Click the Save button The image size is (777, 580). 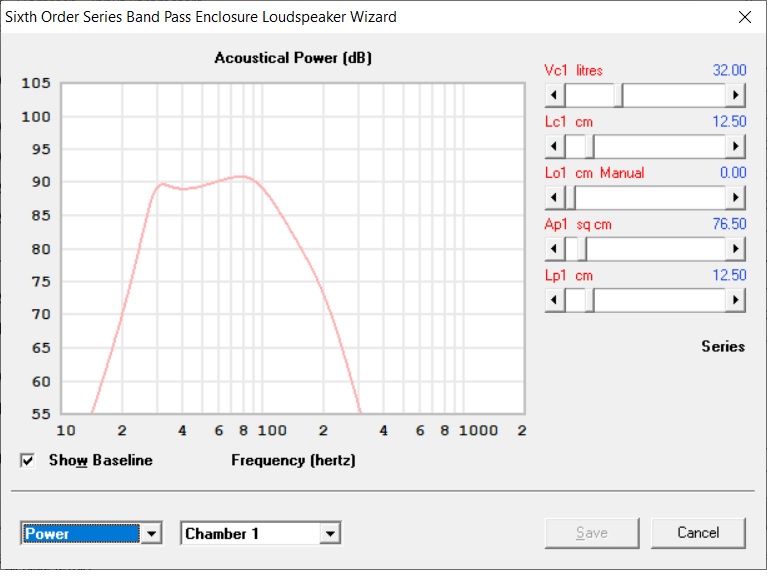click(592, 533)
